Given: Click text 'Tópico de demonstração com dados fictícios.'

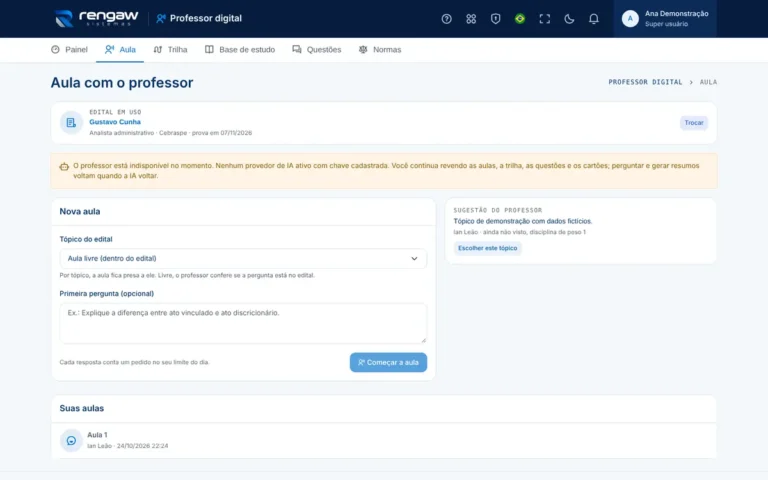Looking at the screenshot, I should 523,221.
